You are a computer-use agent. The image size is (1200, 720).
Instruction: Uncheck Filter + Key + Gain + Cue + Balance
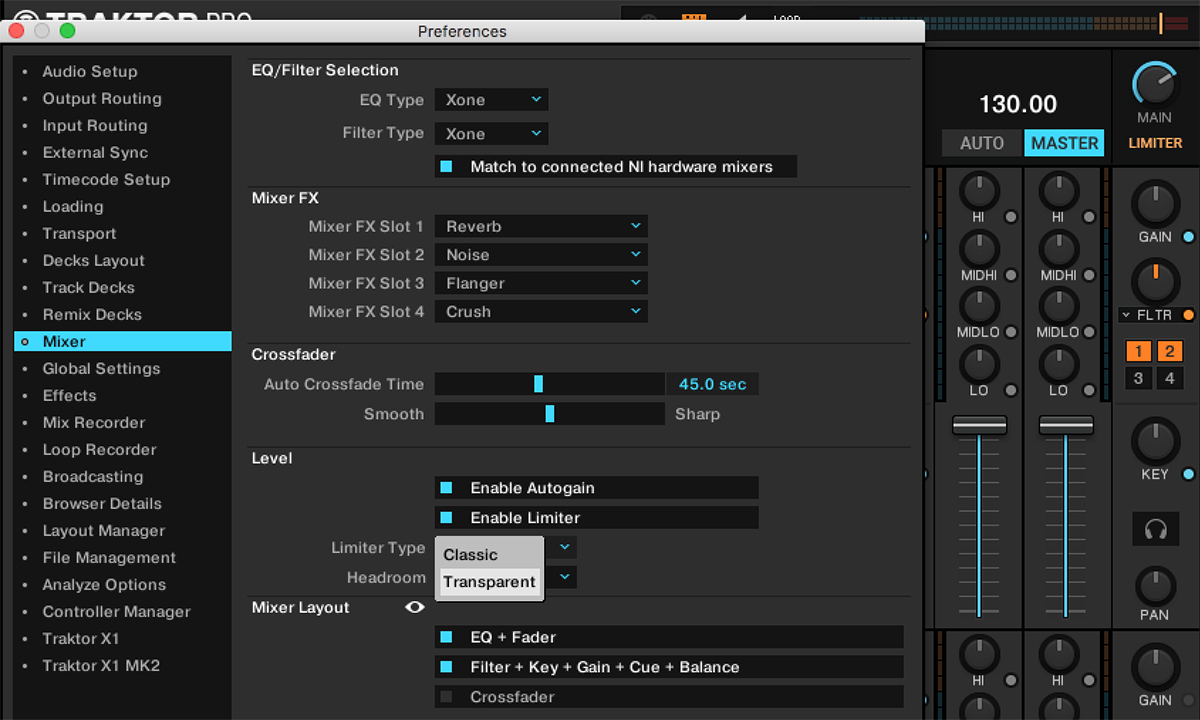(446, 667)
